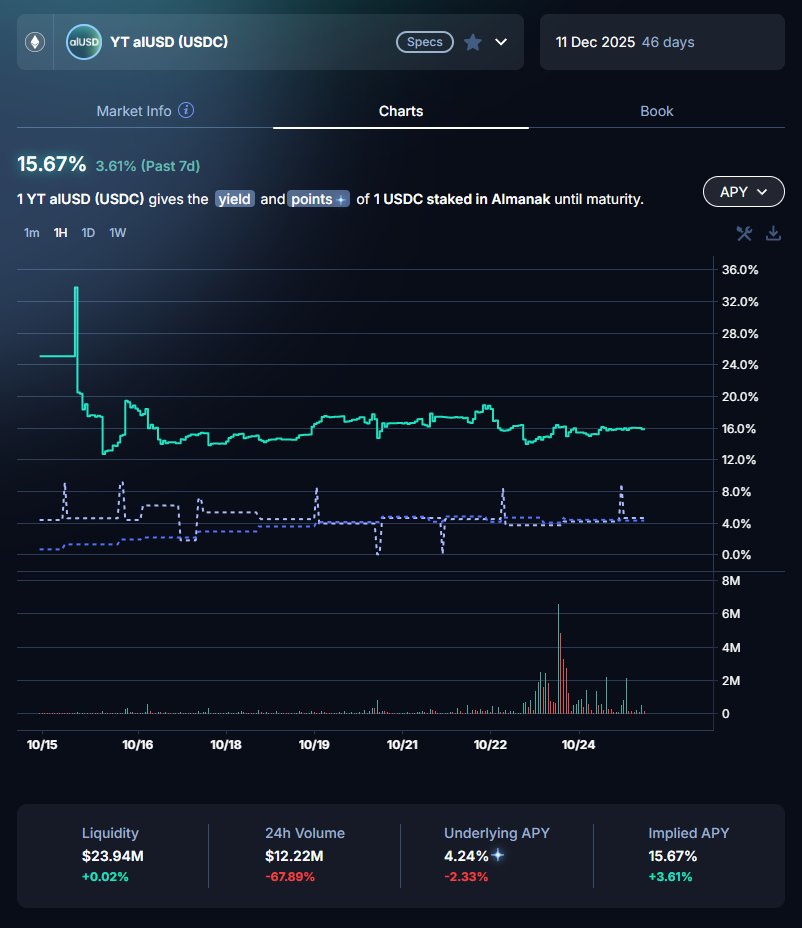Expand the market selector chevron

tap(502, 42)
